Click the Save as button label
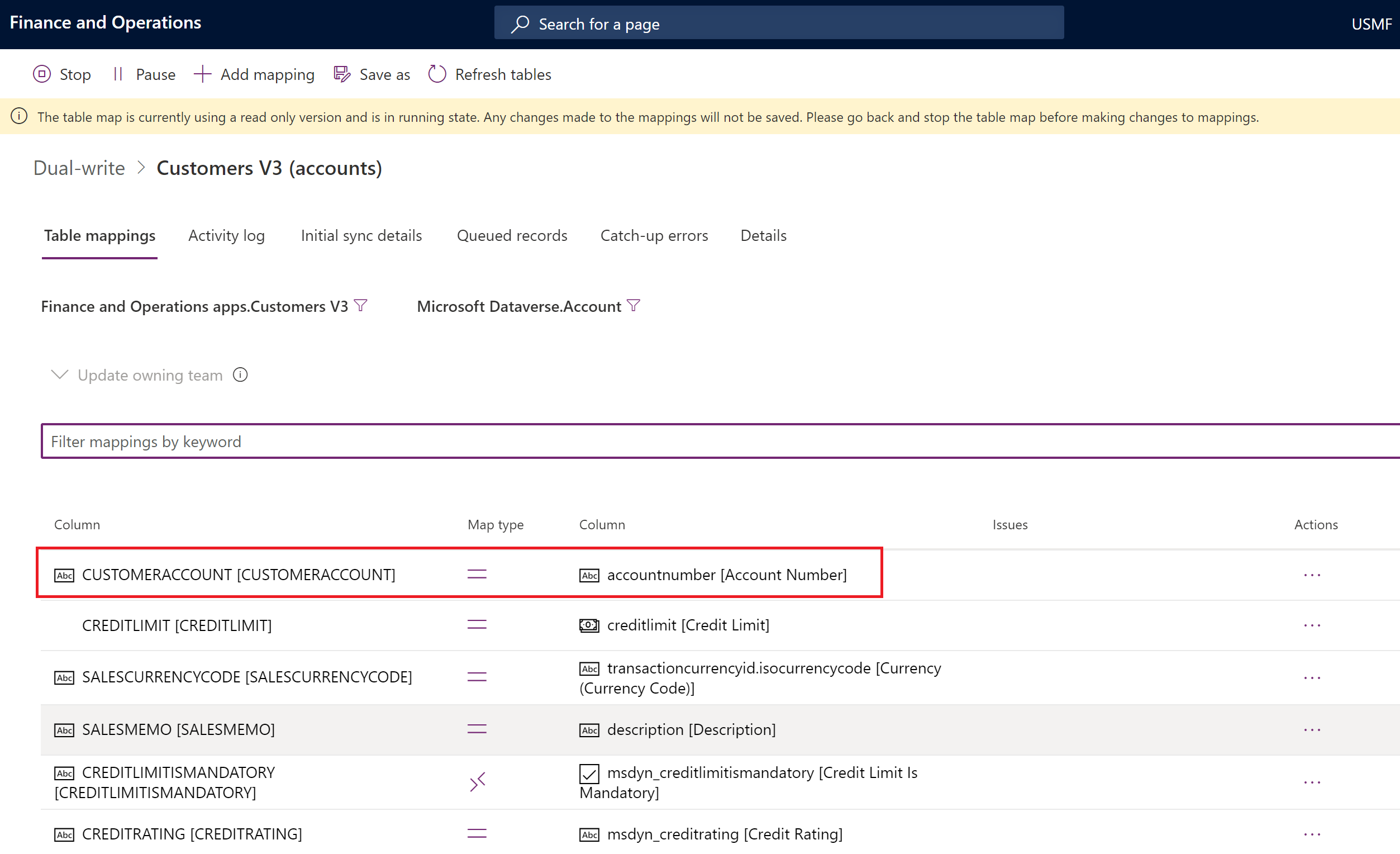Image resolution: width=1400 pixels, height=854 pixels. click(x=385, y=74)
